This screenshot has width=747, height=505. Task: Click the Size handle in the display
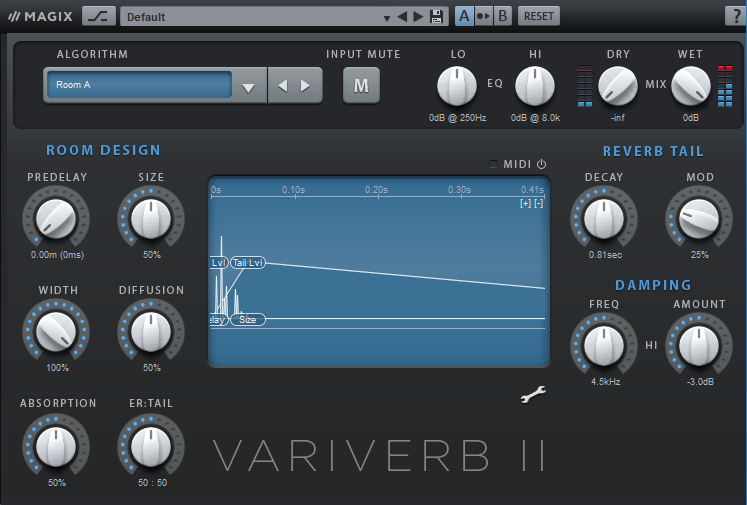pos(248,320)
